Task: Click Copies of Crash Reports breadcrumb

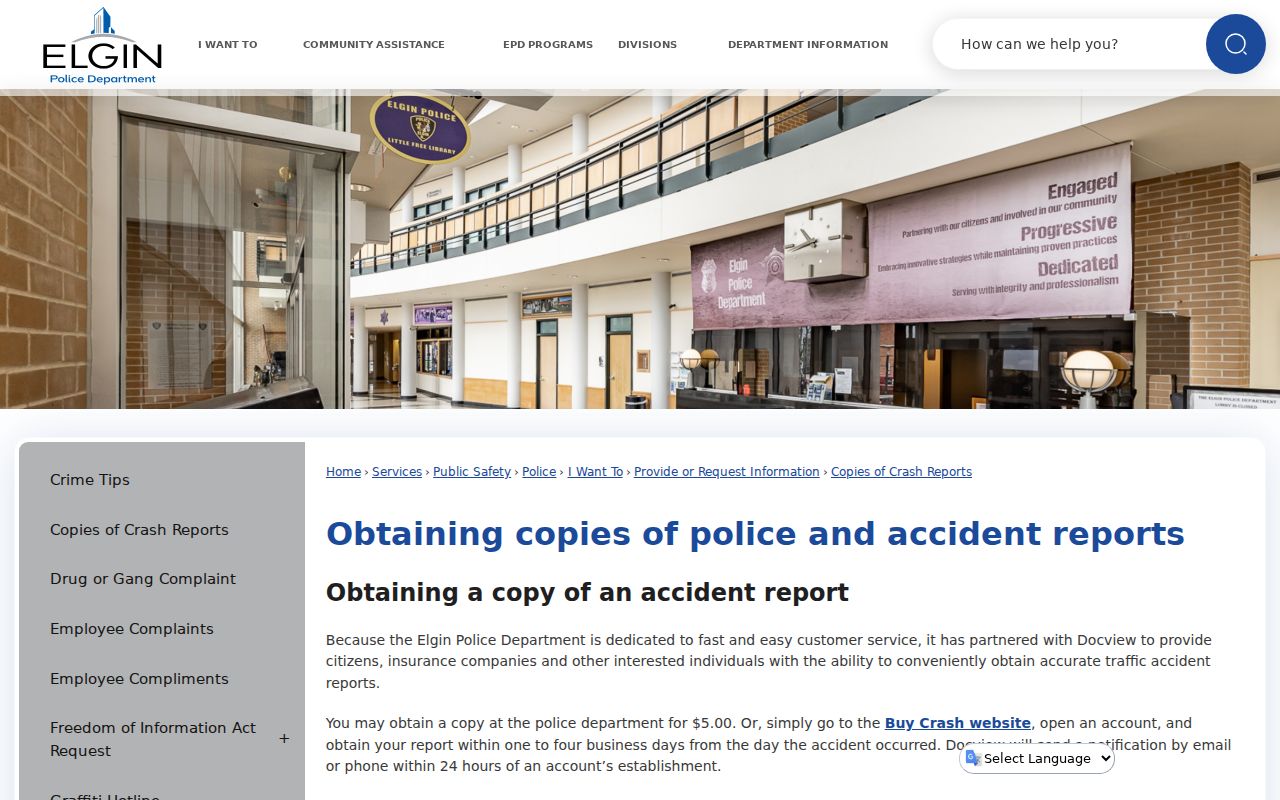Action: click(901, 472)
